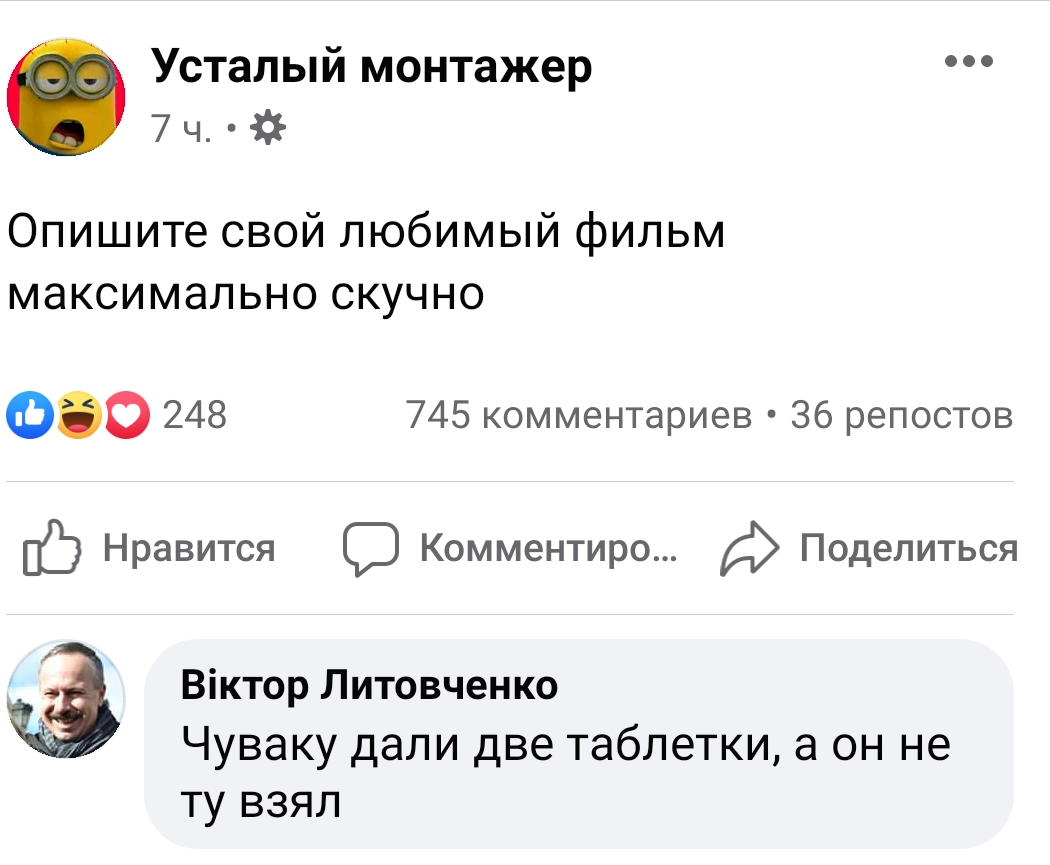
Task: Click the Поделиться button label
Action: pyautogui.click(x=909, y=548)
